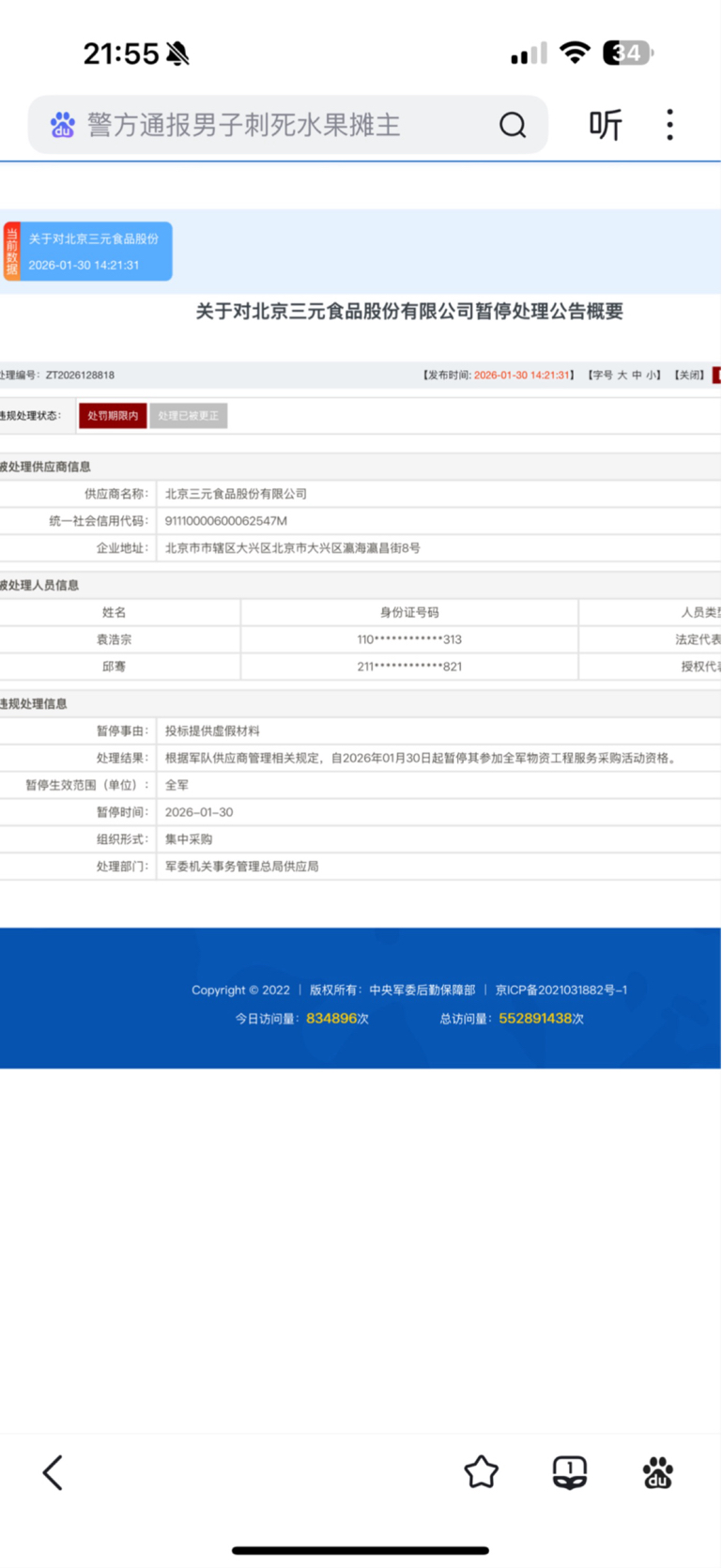Image resolution: width=722 pixels, height=1568 pixels.
Task: Bookmark page with the star icon
Action: [x=481, y=1472]
